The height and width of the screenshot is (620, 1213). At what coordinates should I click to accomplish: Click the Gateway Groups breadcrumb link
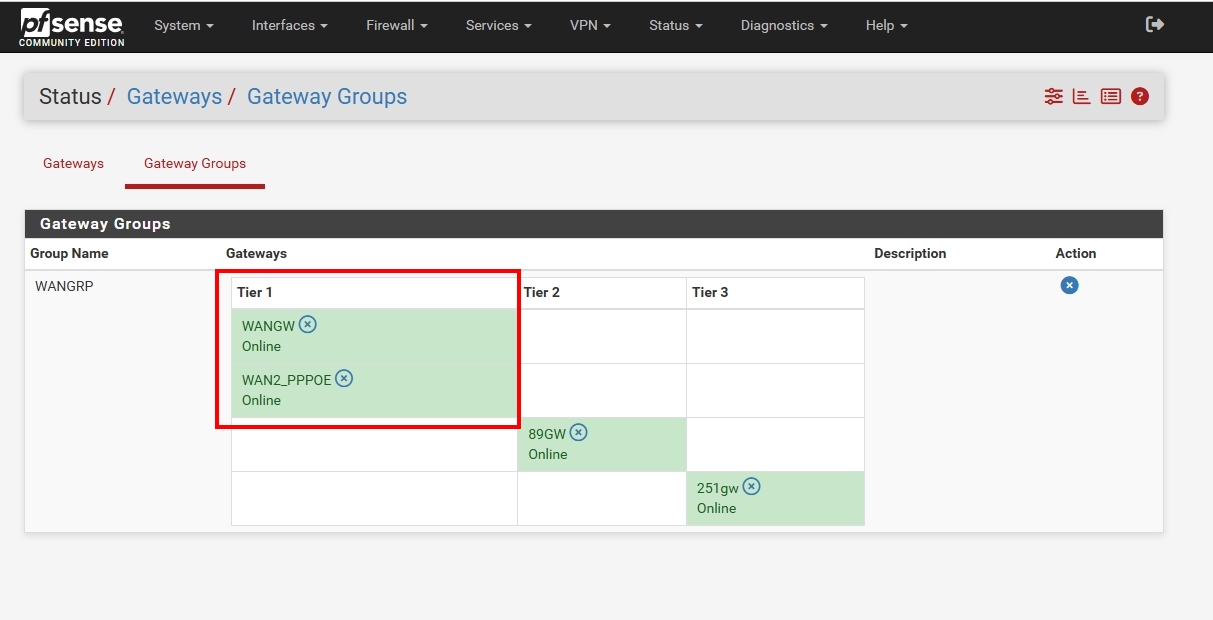click(x=327, y=97)
